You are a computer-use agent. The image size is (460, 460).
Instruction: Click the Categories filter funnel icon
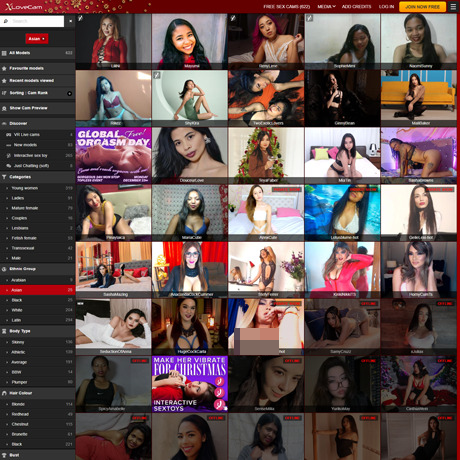(4, 177)
